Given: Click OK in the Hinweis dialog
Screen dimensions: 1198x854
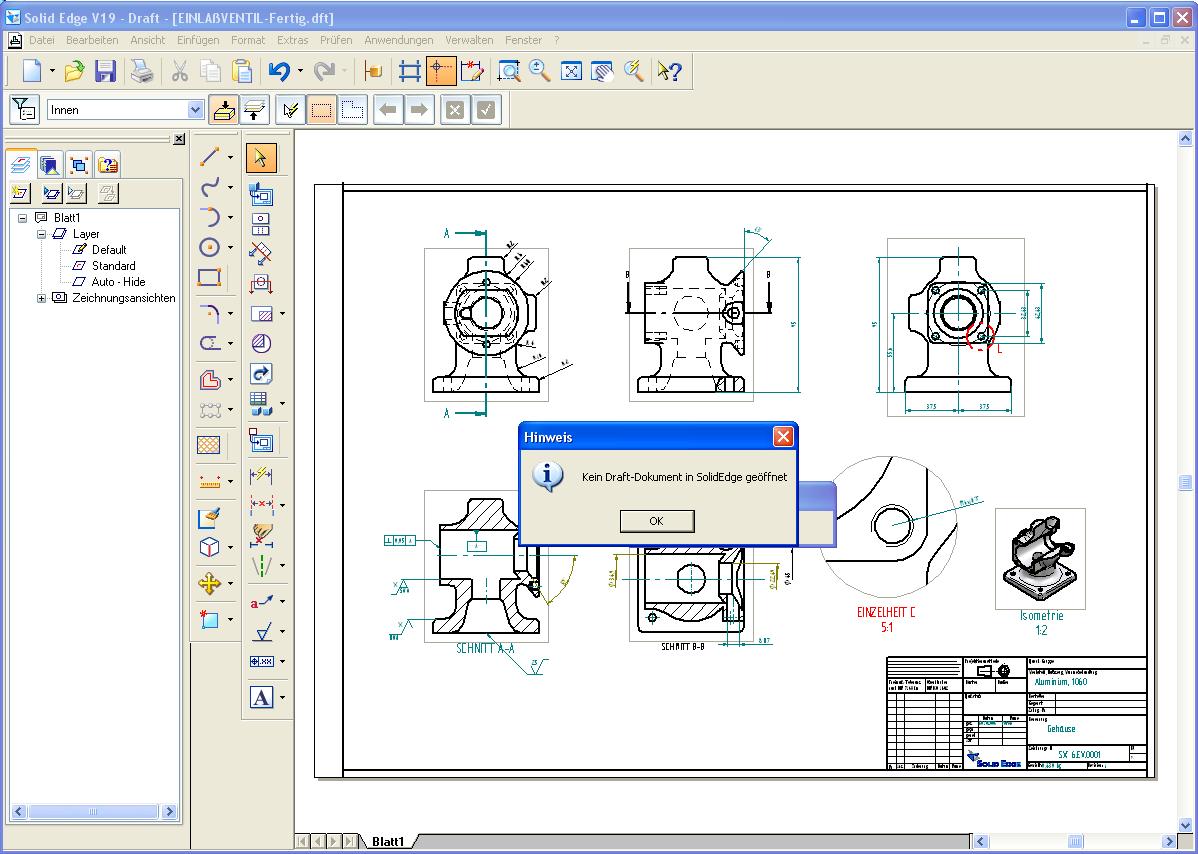Looking at the screenshot, I should point(657,521).
